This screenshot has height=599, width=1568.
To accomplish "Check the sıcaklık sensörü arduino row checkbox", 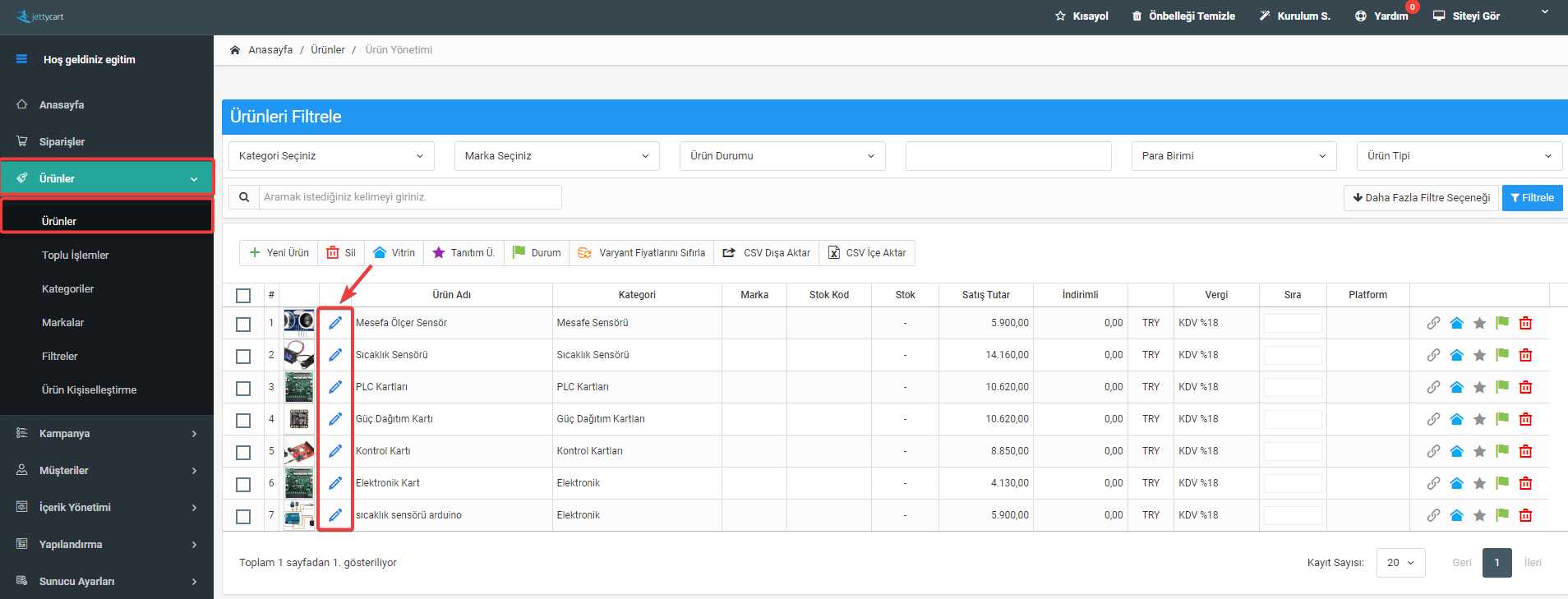I will tap(243, 517).
